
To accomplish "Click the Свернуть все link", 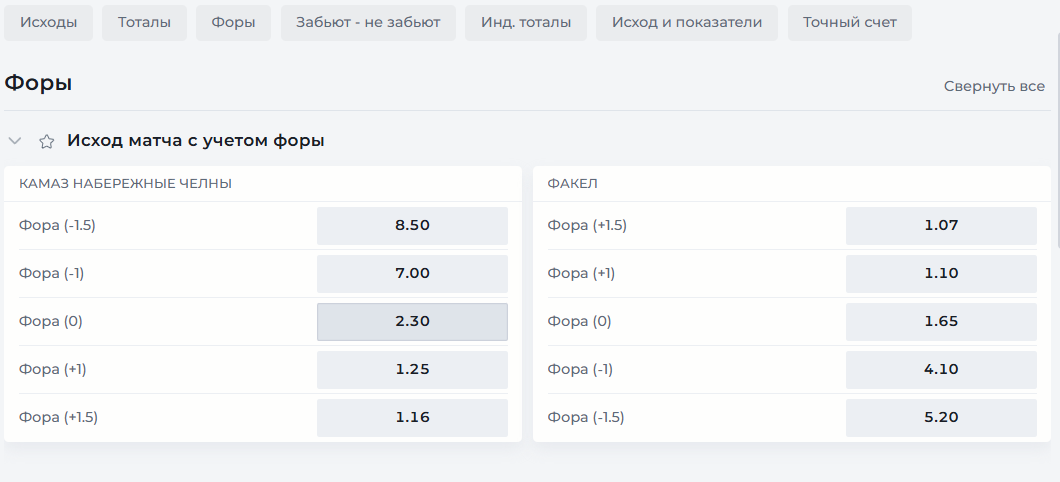I will 994,87.
